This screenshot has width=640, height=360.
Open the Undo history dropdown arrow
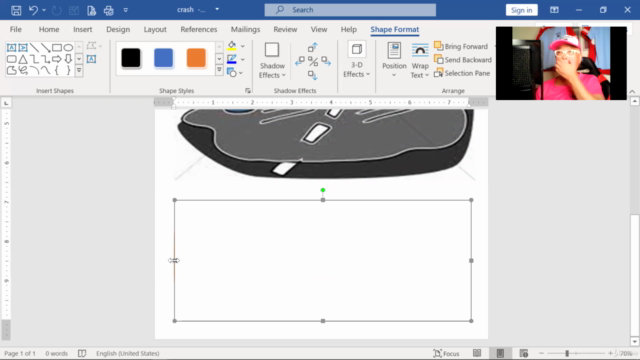[44, 10]
